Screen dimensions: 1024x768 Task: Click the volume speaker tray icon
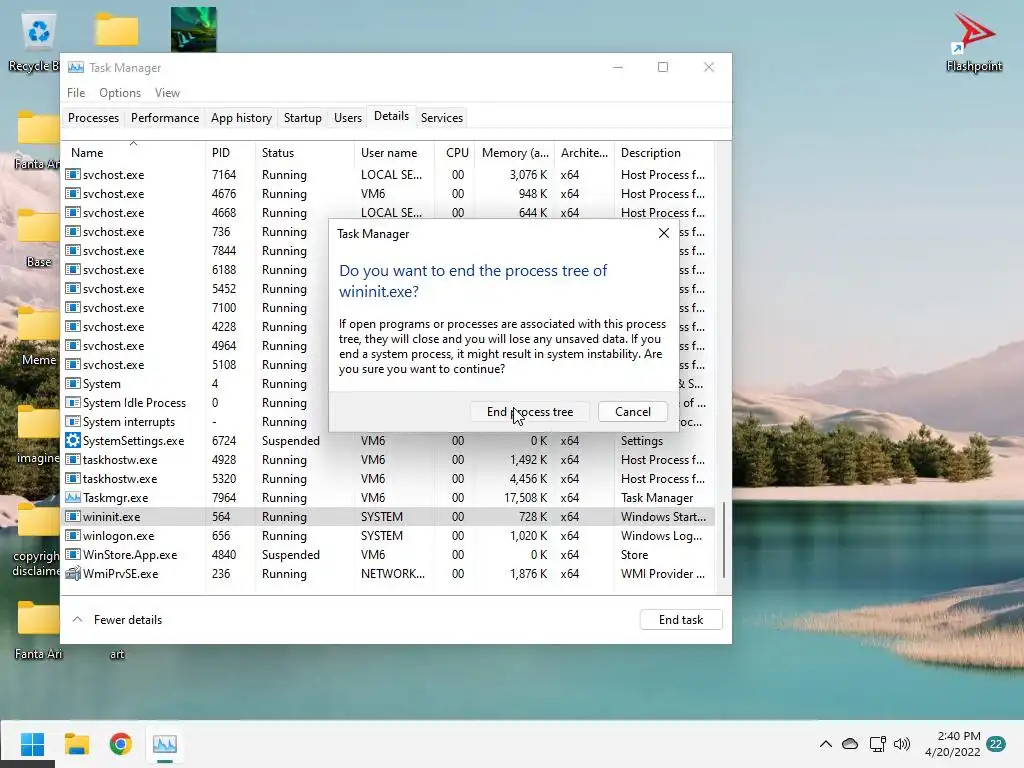(902, 744)
